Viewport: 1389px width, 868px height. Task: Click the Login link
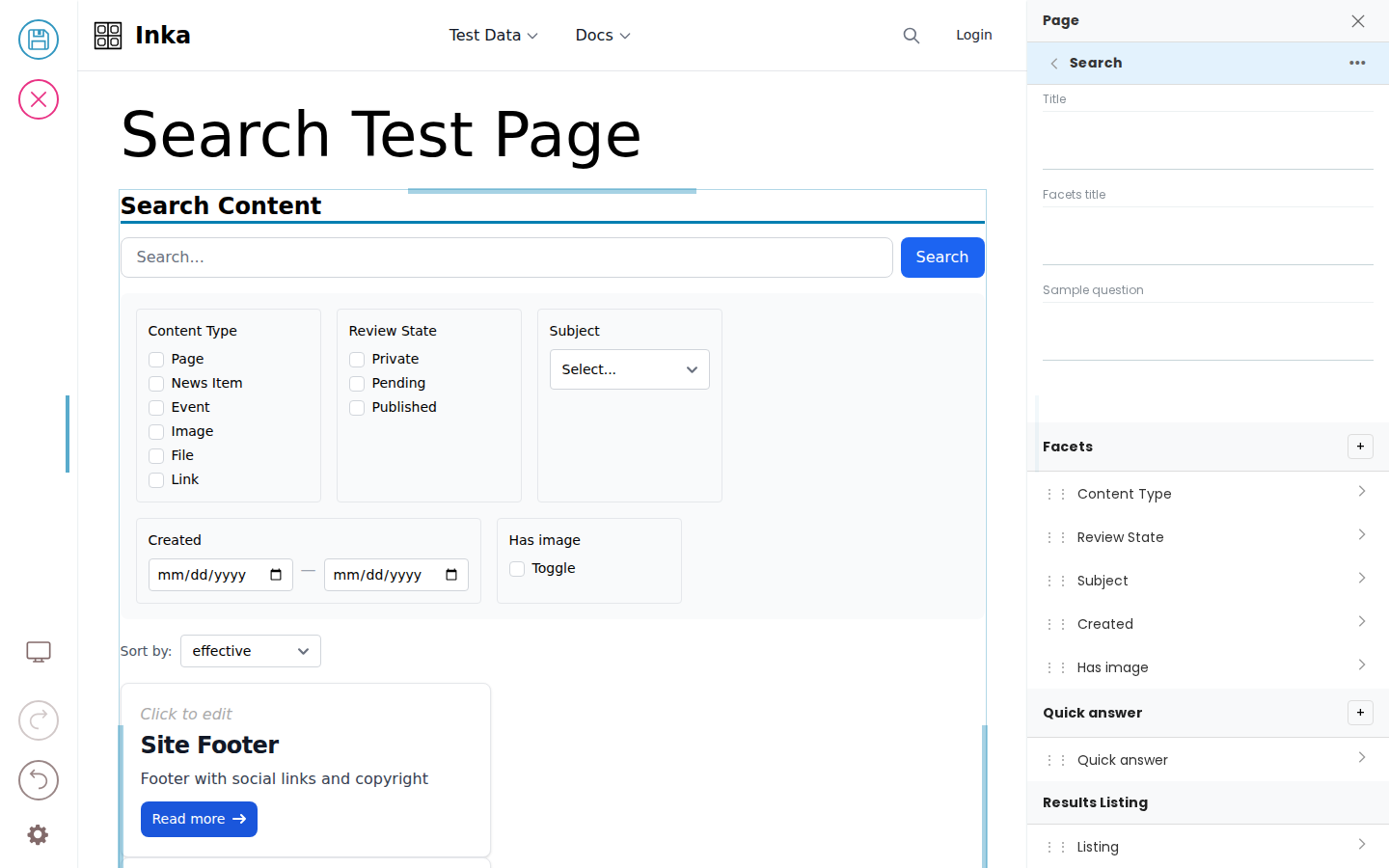pos(974,35)
